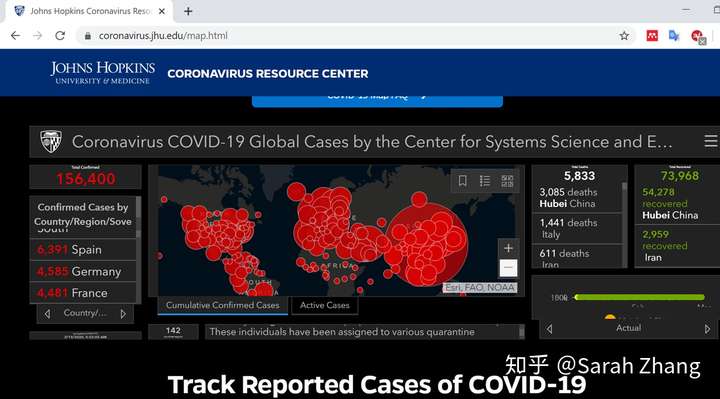Switch to Cumulative Confirmed Cases tab
Screen dimensions: 720x399
(223, 305)
